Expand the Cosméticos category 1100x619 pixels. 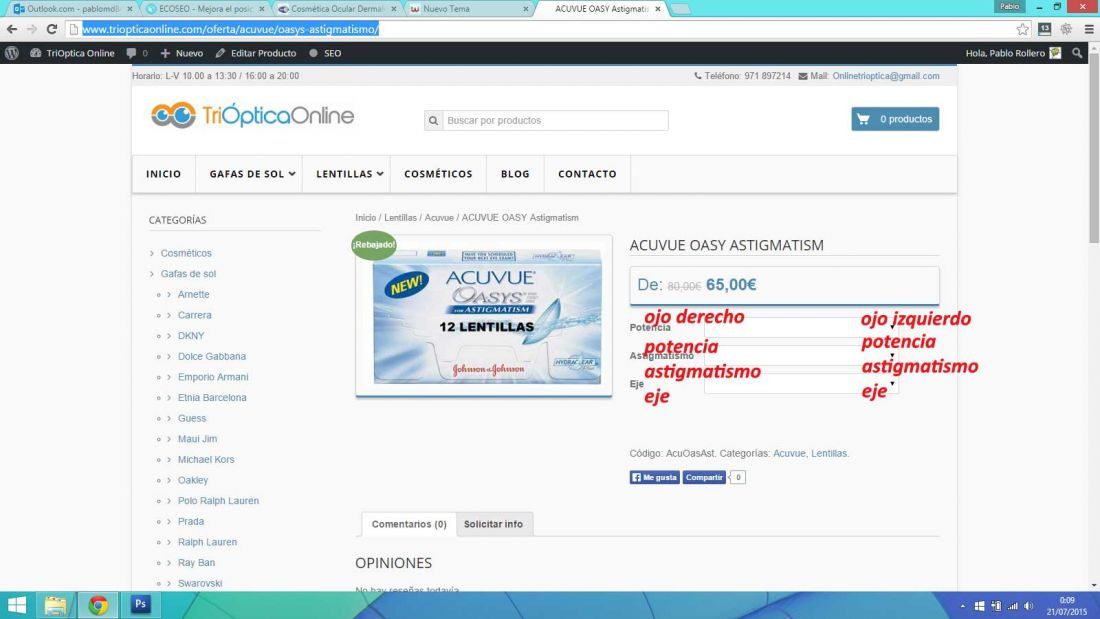coord(186,253)
